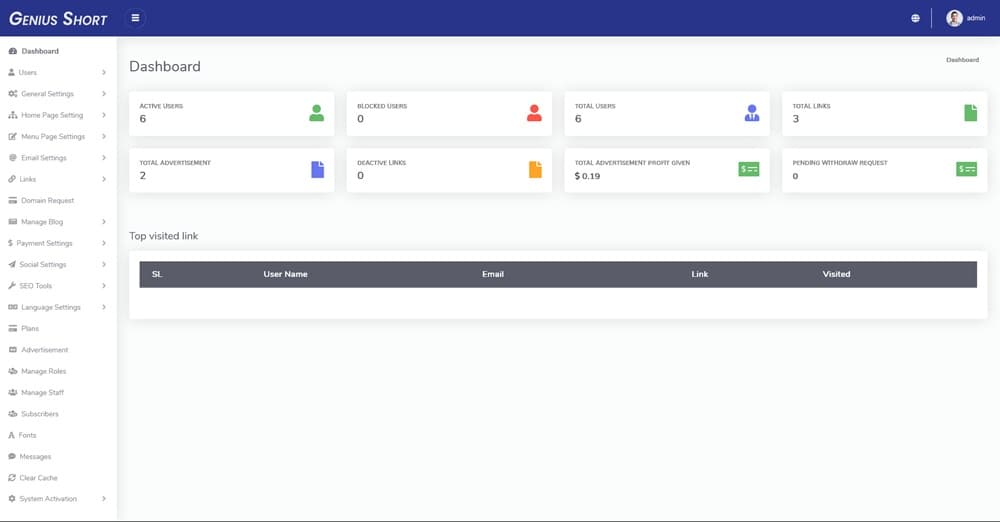The image size is (1000, 522).
Task: Click the Active Users green person icon
Action: coord(317,113)
